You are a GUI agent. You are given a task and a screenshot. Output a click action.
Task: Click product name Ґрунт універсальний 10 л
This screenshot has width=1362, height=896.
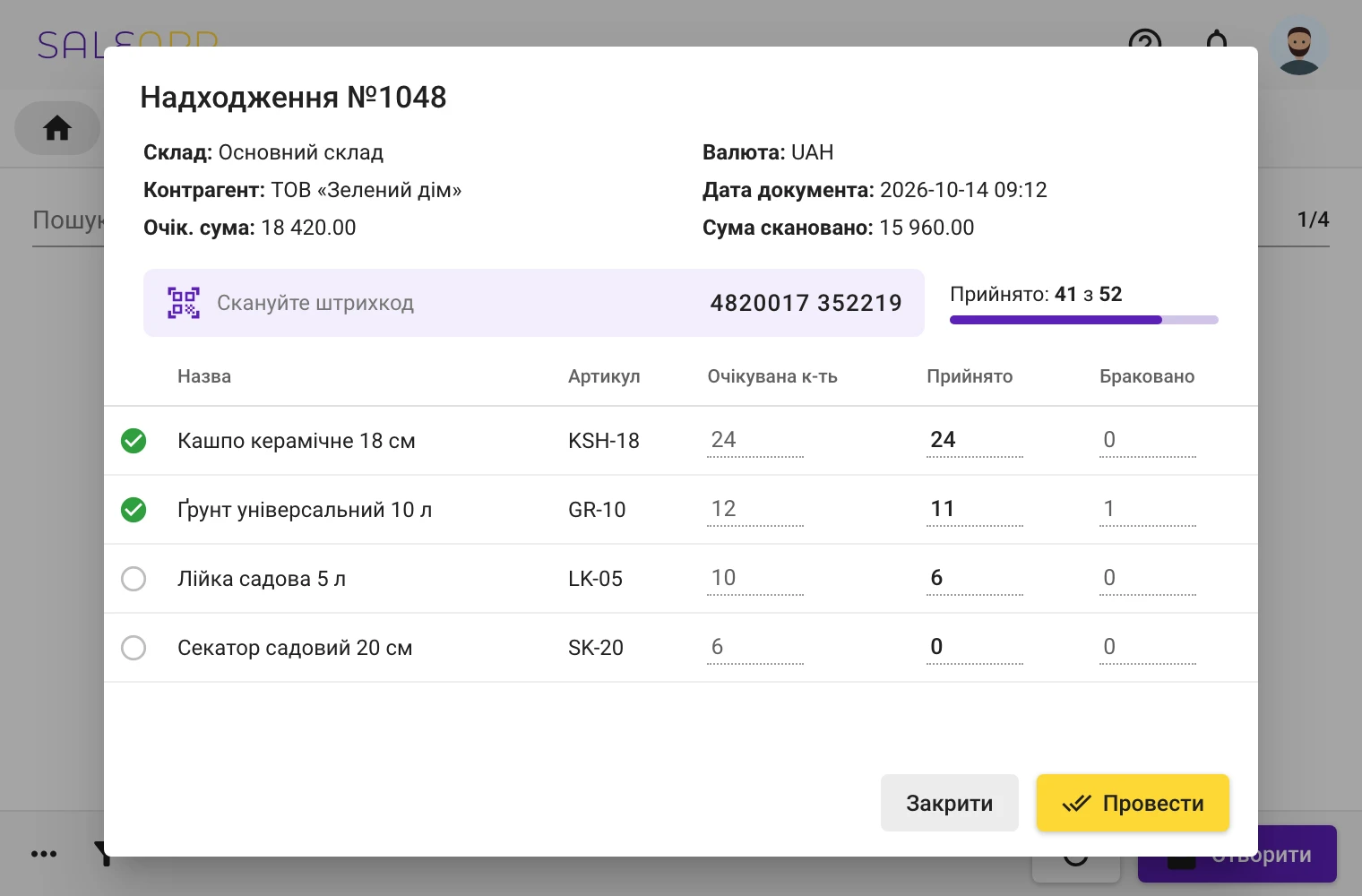click(305, 510)
